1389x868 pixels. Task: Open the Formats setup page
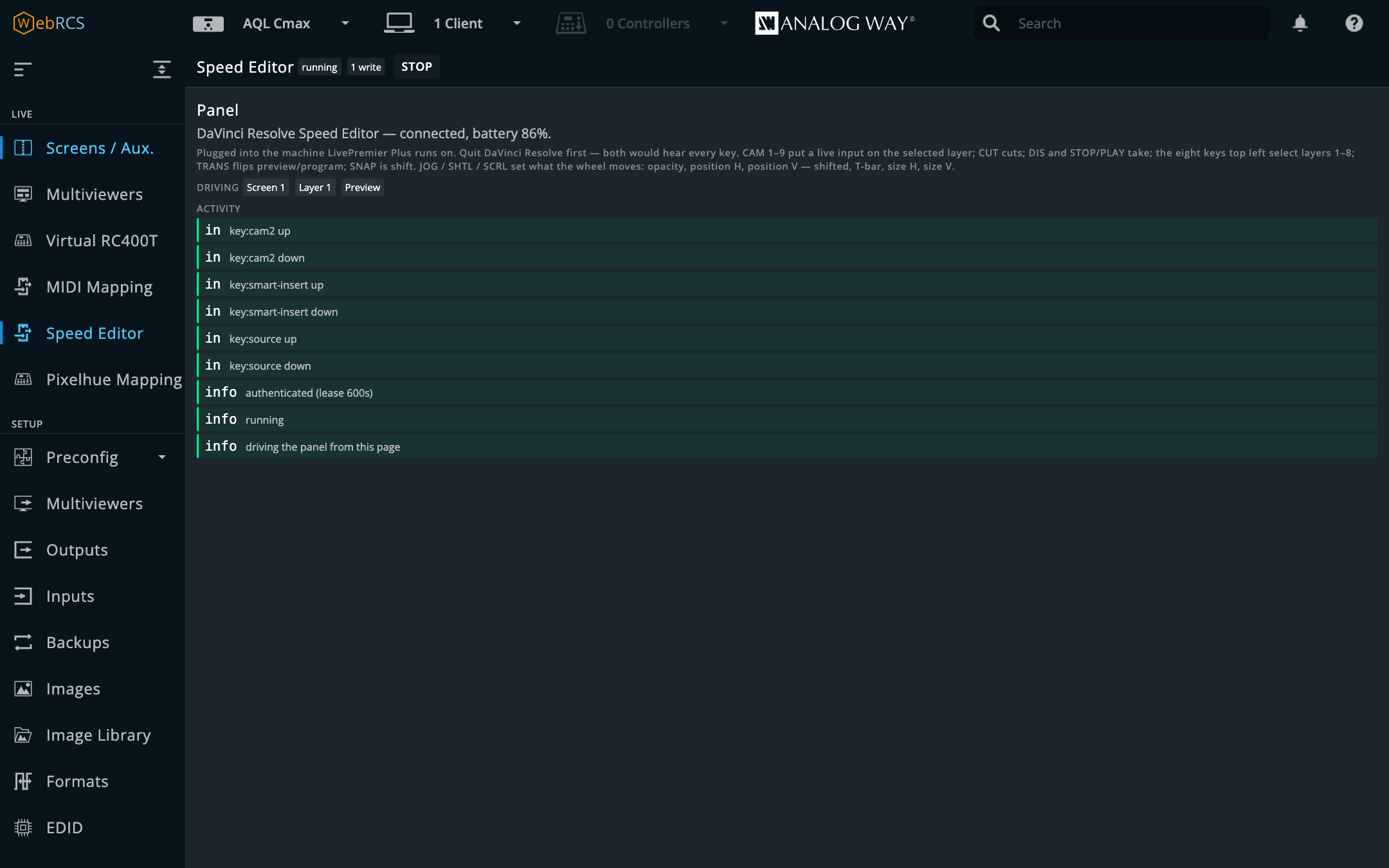pos(93,781)
